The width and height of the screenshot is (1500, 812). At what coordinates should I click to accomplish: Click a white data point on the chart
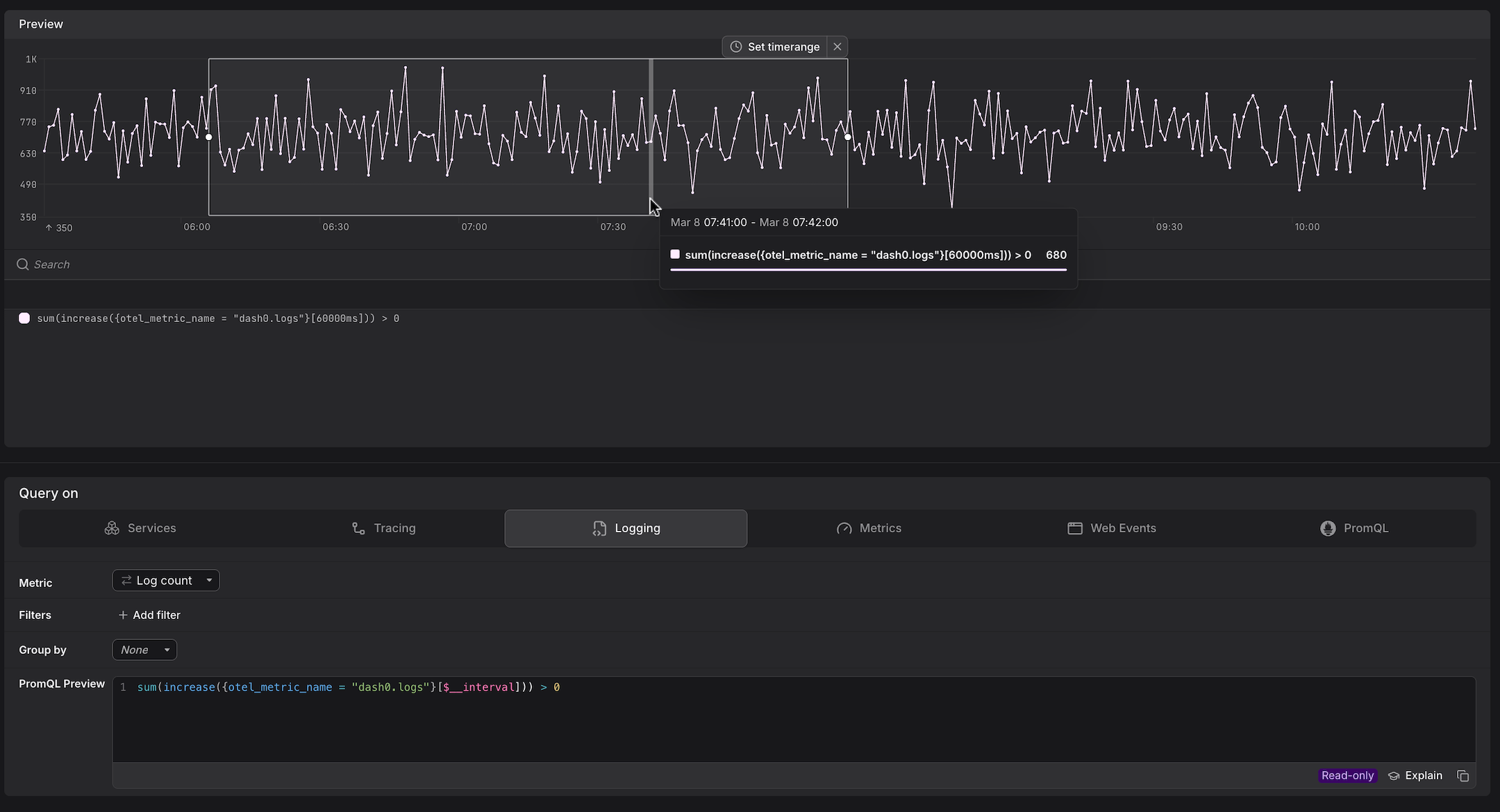pos(209,137)
